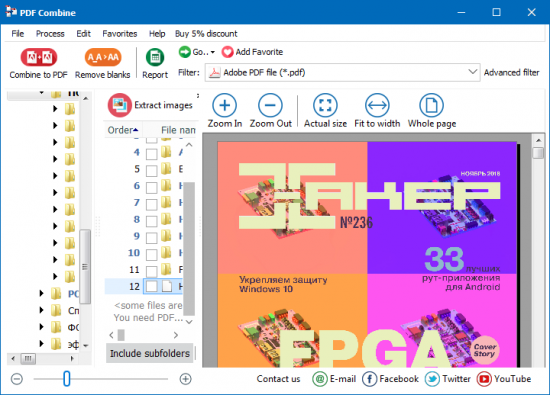Click the magazine cover page preview

click(x=367, y=255)
